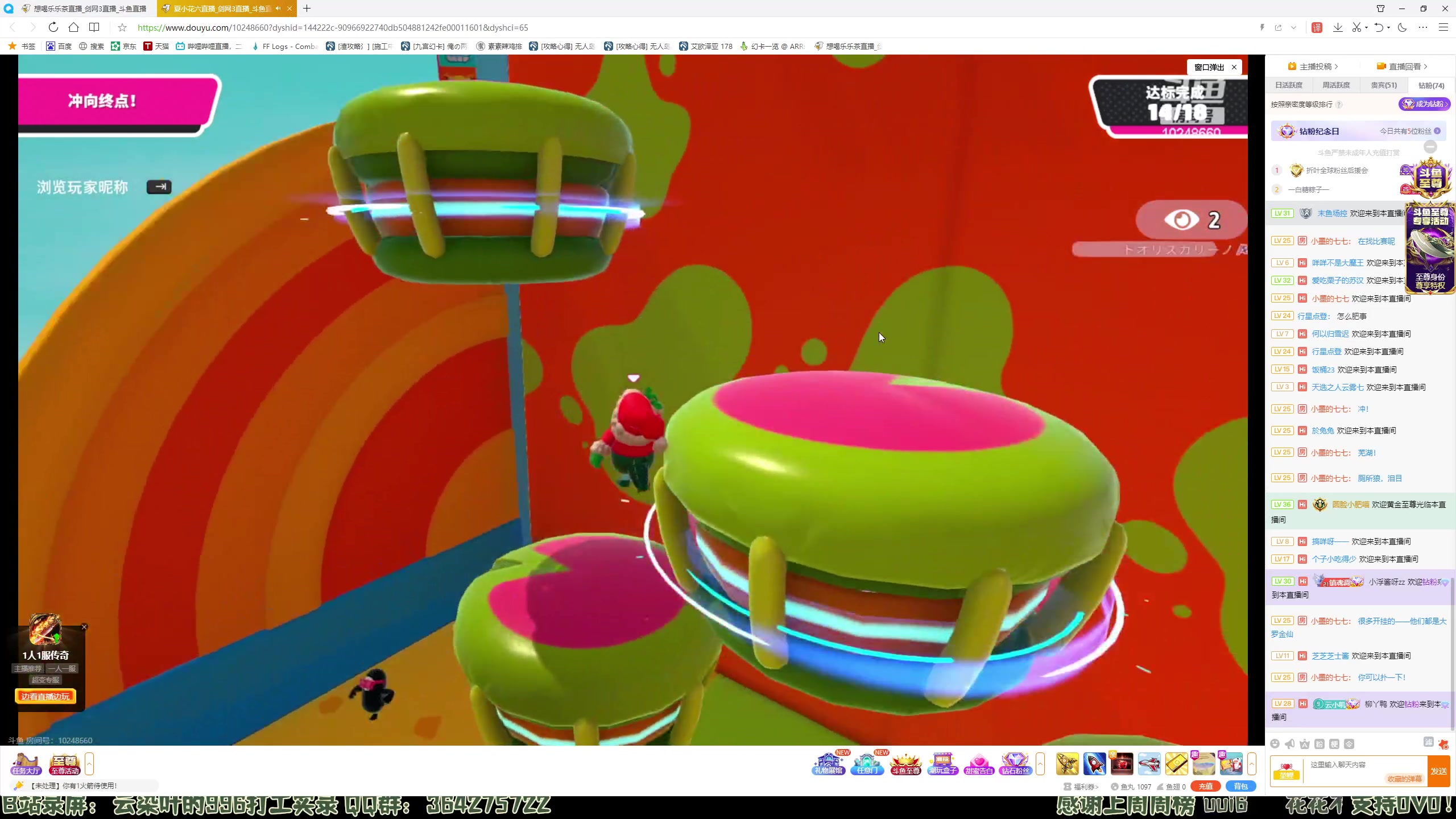Image resolution: width=1456 pixels, height=819 pixels.
Task: Send the blue super rocket gift
Action: click(x=1095, y=764)
